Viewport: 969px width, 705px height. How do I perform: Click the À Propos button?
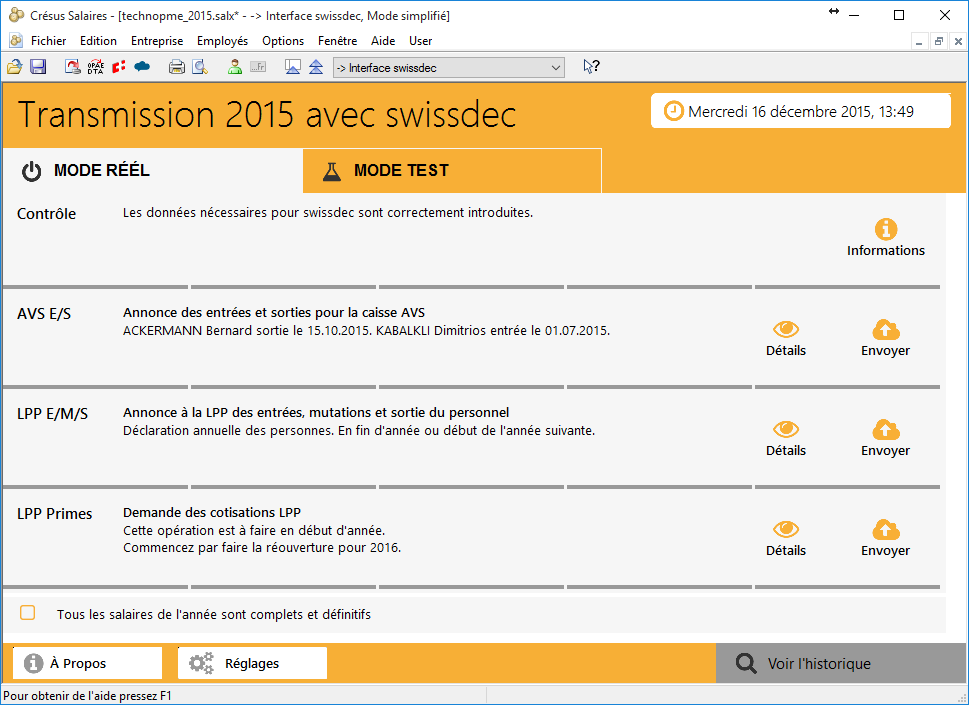(87, 664)
